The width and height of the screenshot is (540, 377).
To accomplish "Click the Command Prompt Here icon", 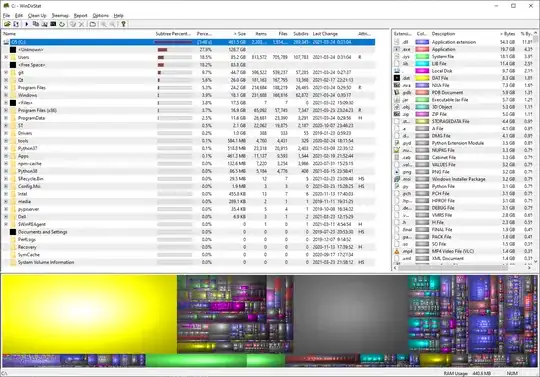I will (53, 24).
